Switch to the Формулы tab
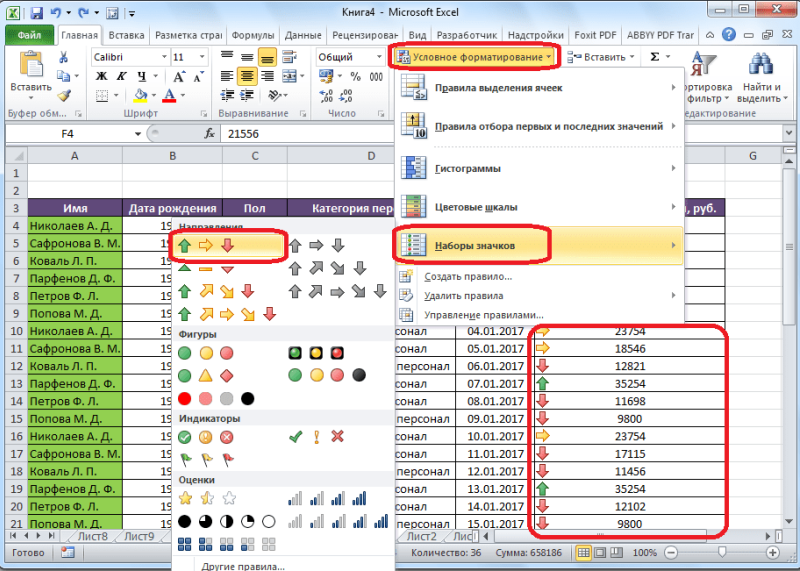This screenshot has width=800, height=571. (x=253, y=35)
